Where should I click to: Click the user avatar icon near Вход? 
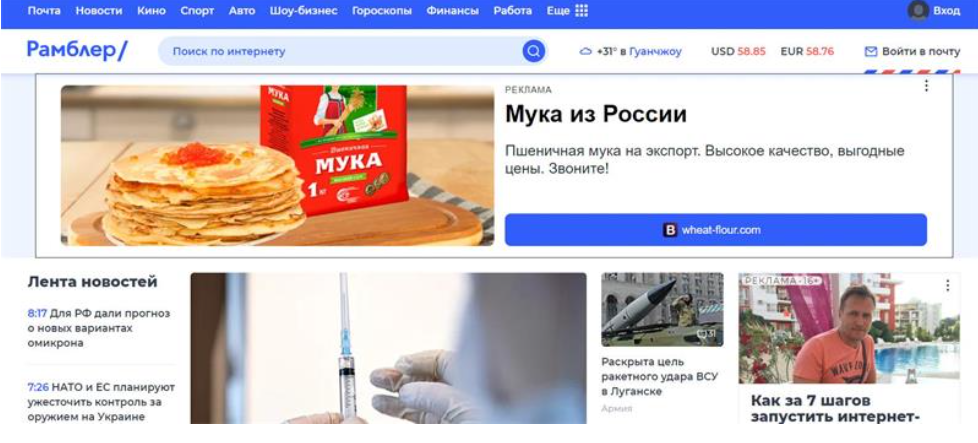918,11
